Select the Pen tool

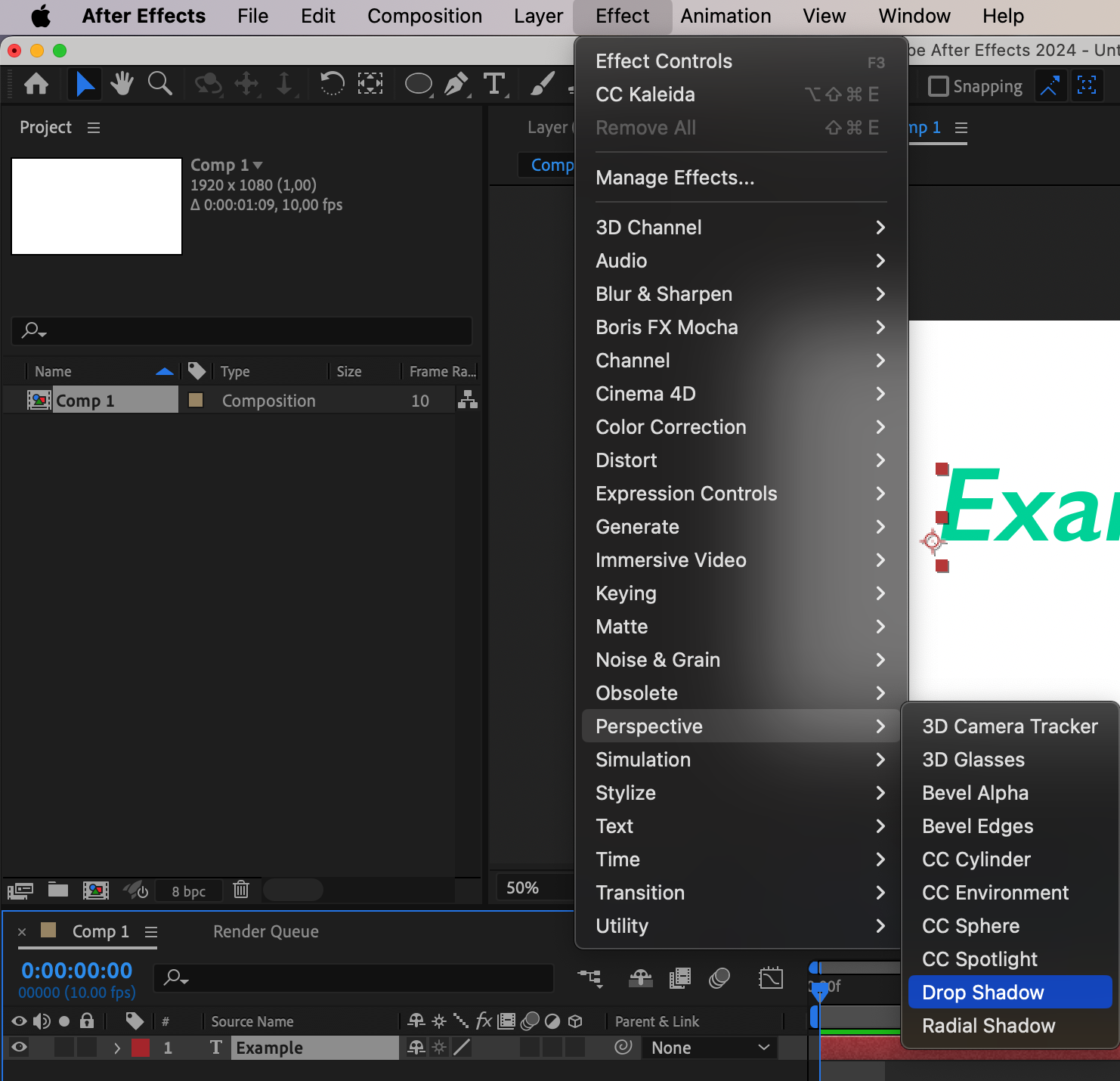pos(456,84)
